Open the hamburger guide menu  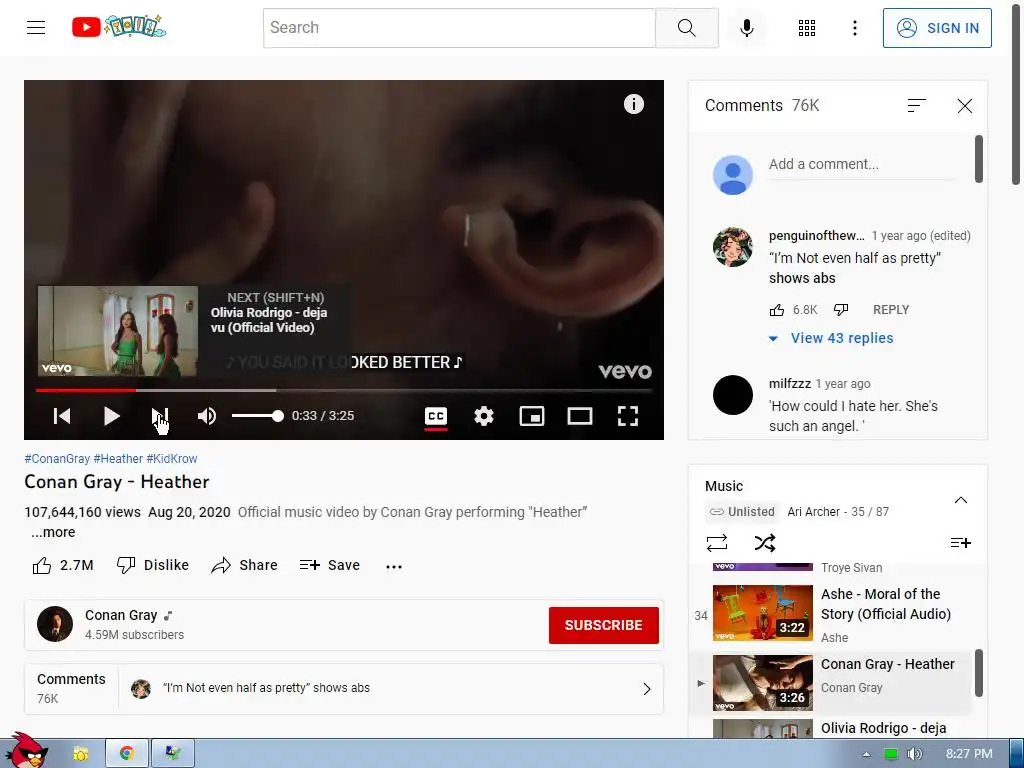click(x=36, y=27)
